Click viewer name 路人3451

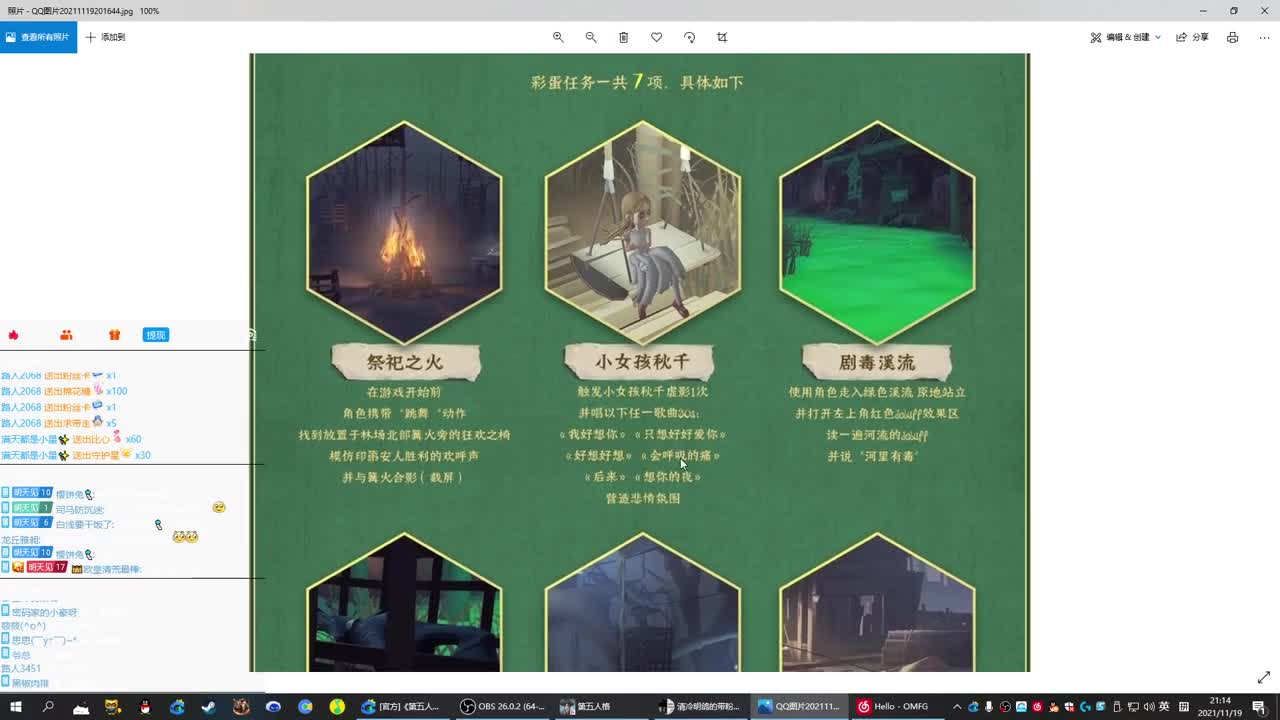click(21, 668)
